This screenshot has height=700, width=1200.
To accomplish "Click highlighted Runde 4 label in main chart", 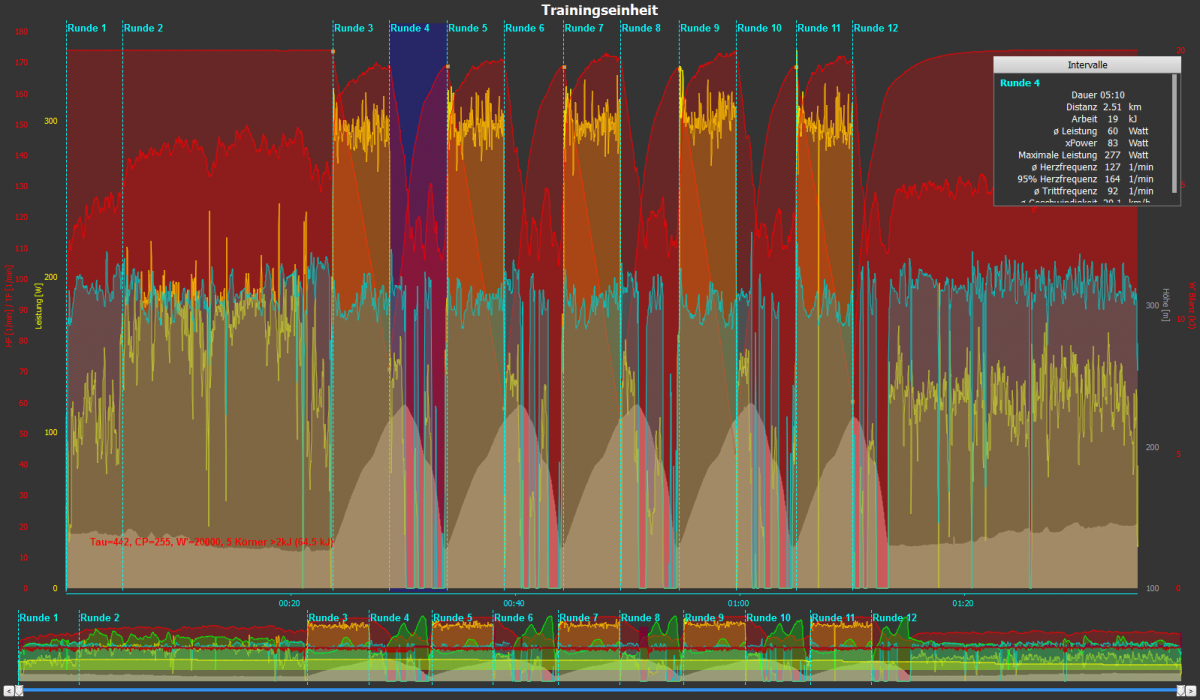I will (410, 28).
